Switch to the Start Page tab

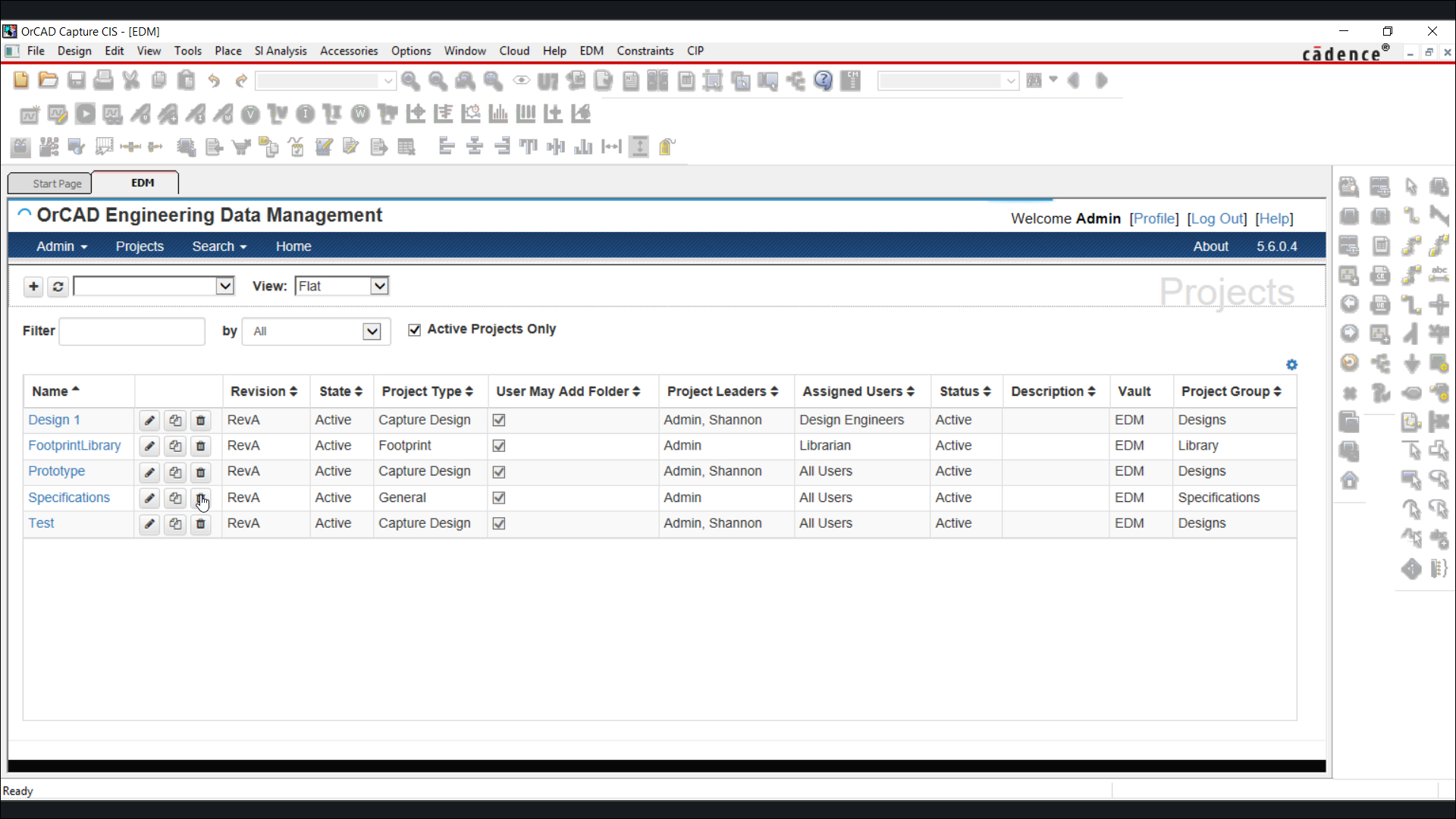[x=50, y=184]
